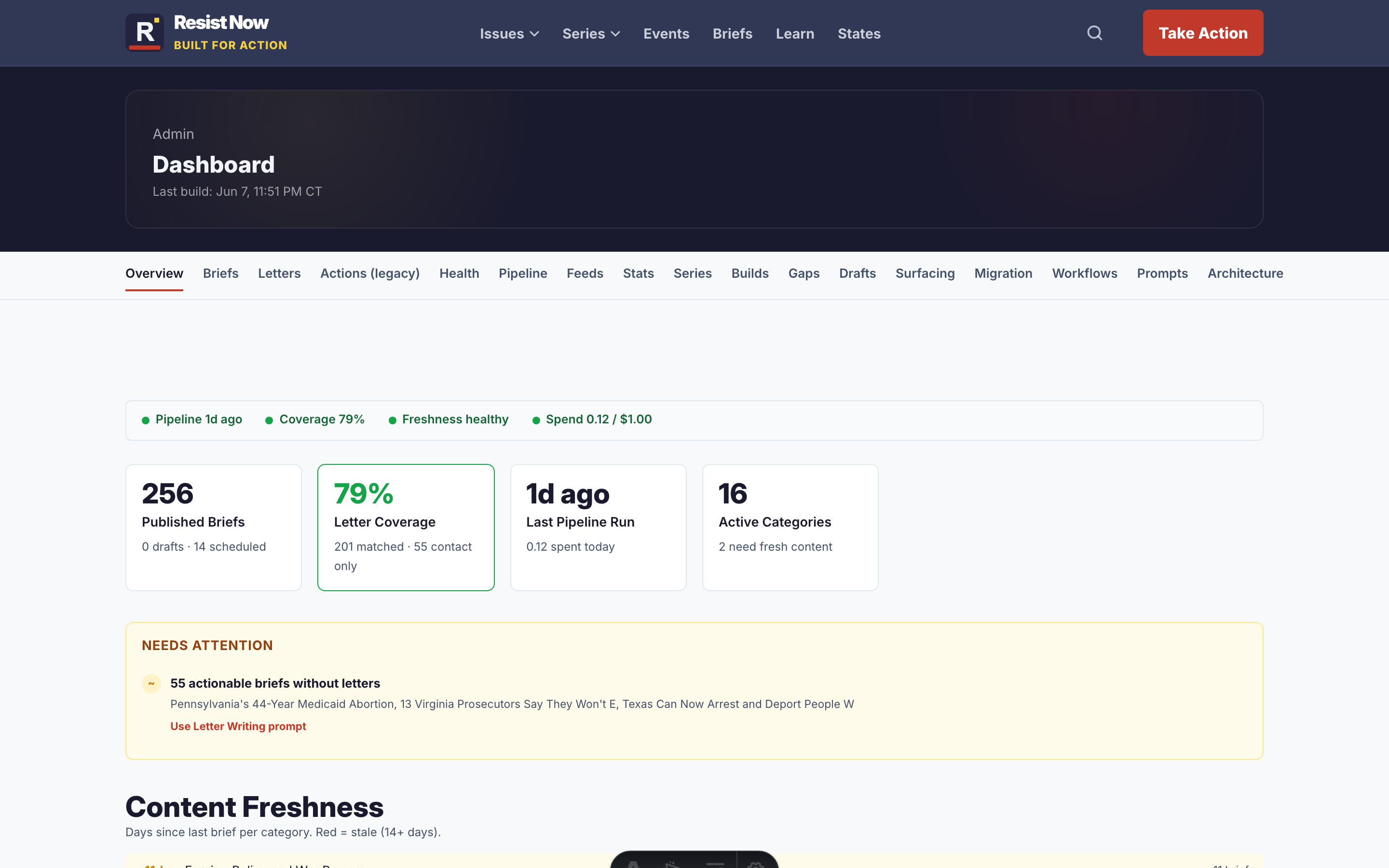The height and width of the screenshot is (868, 1389).
Task: Click the "201 matched · 55 contact only" text
Action: point(403,556)
